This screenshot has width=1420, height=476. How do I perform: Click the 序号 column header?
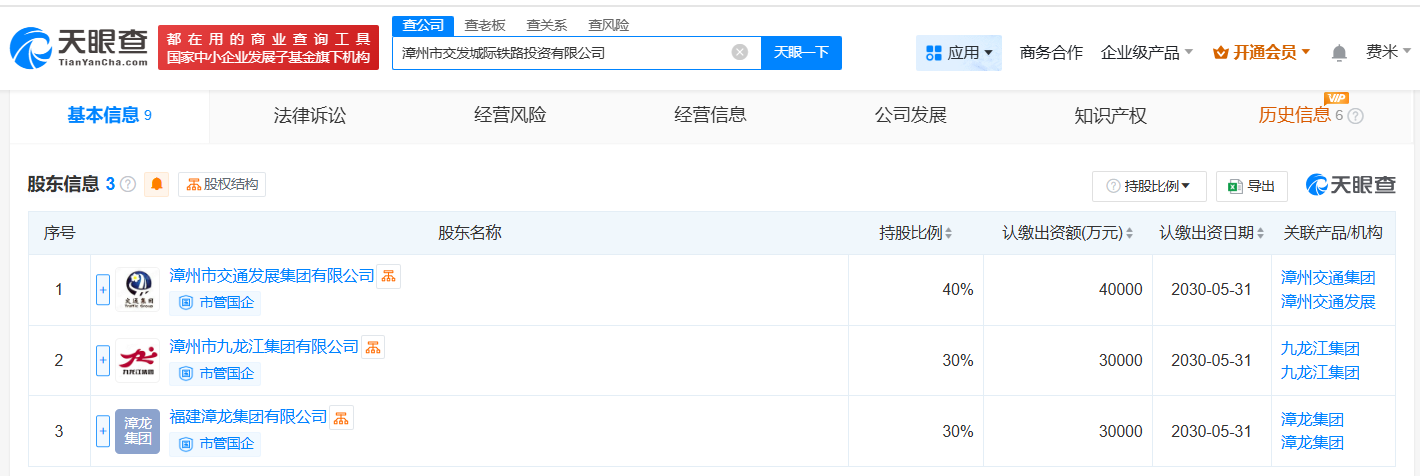pos(59,233)
